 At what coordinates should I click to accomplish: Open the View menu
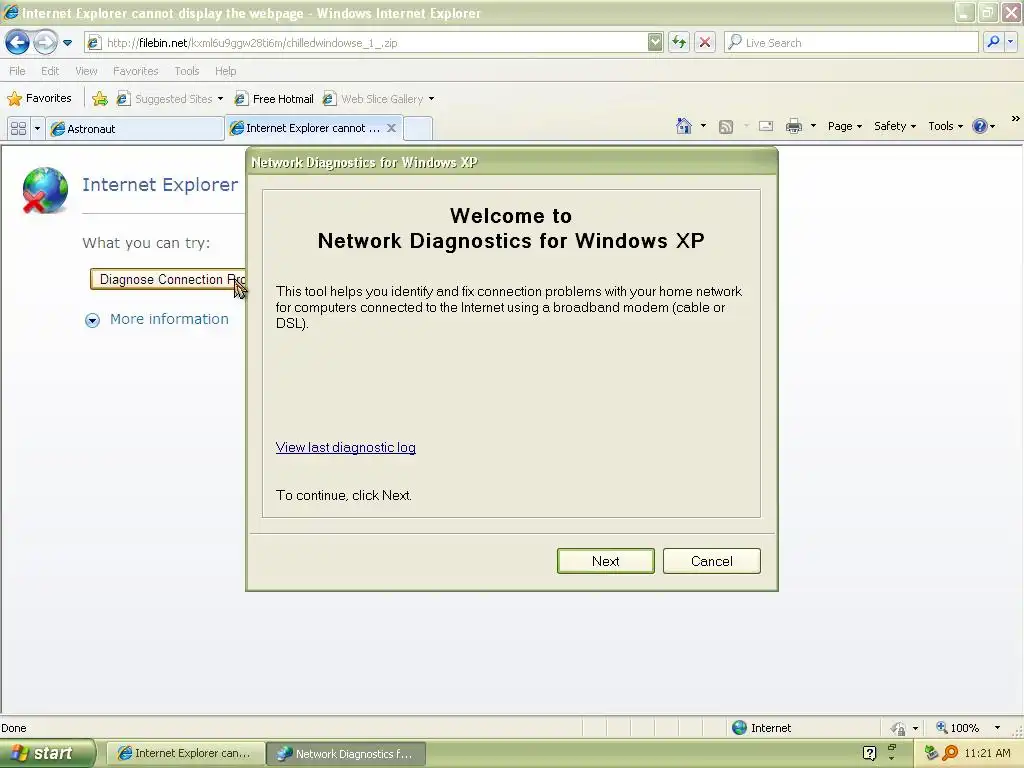[86, 71]
